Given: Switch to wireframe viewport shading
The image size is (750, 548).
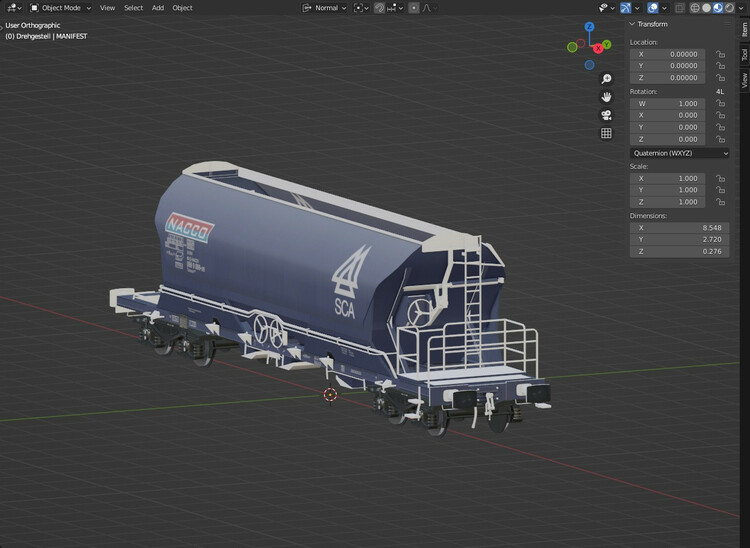Looking at the screenshot, I should click(695, 8).
